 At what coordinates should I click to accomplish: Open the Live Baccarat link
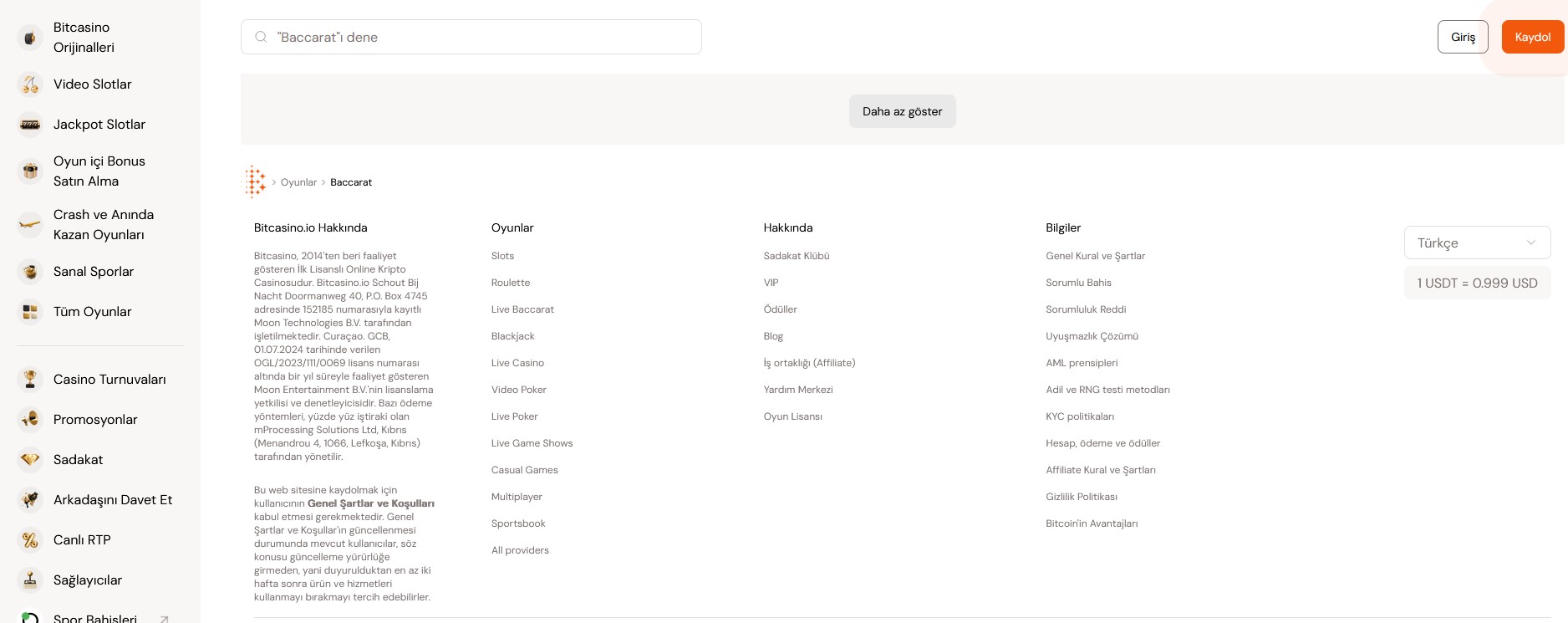(x=522, y=309)
